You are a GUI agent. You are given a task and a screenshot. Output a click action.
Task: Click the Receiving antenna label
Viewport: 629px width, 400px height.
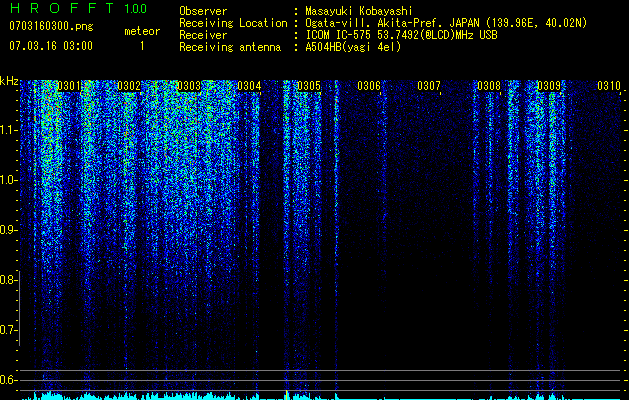[x=230, y=47]
